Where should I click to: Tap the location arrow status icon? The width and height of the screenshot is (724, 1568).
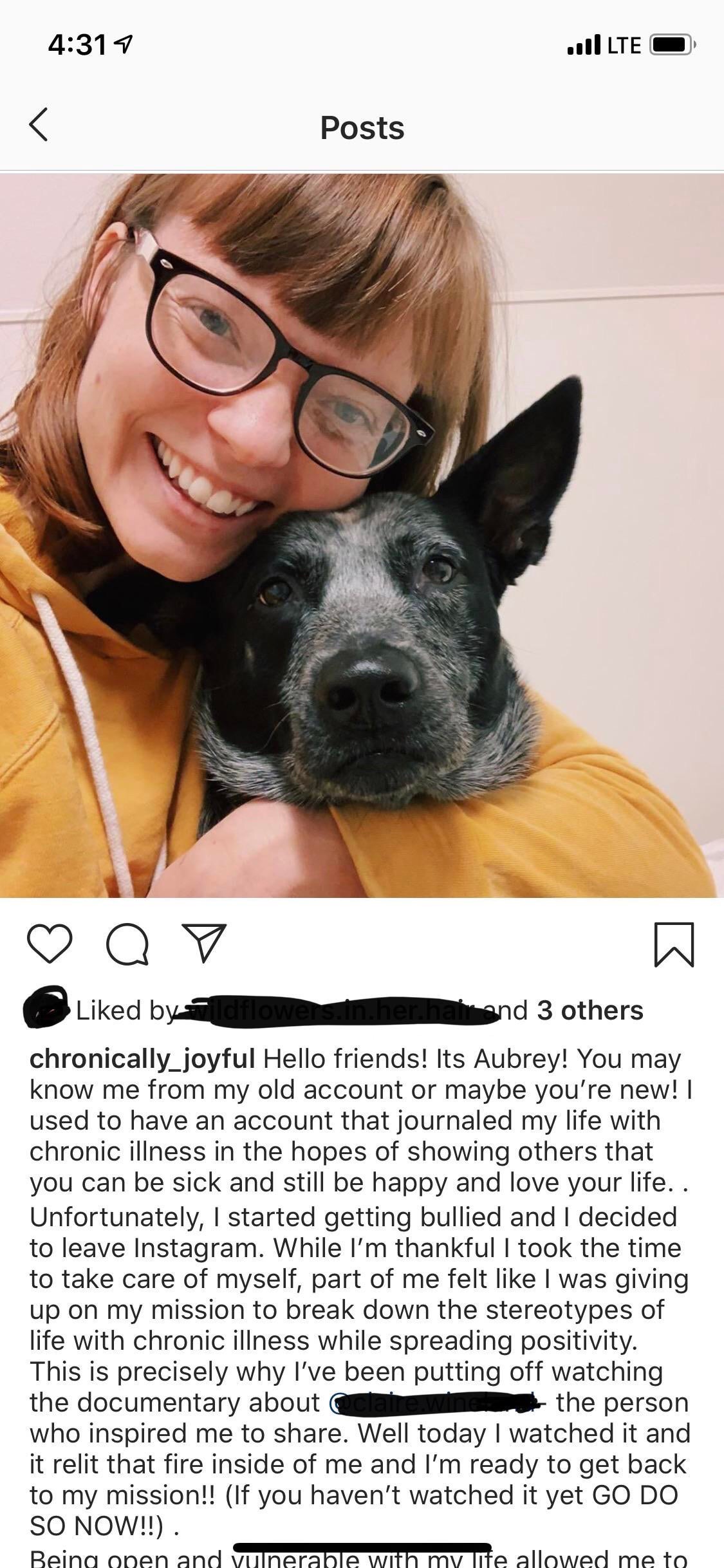[x=122, y=44]
